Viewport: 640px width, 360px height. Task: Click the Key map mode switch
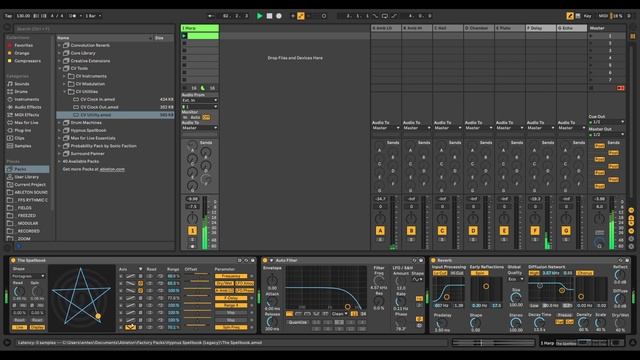(x=587, y=16)
